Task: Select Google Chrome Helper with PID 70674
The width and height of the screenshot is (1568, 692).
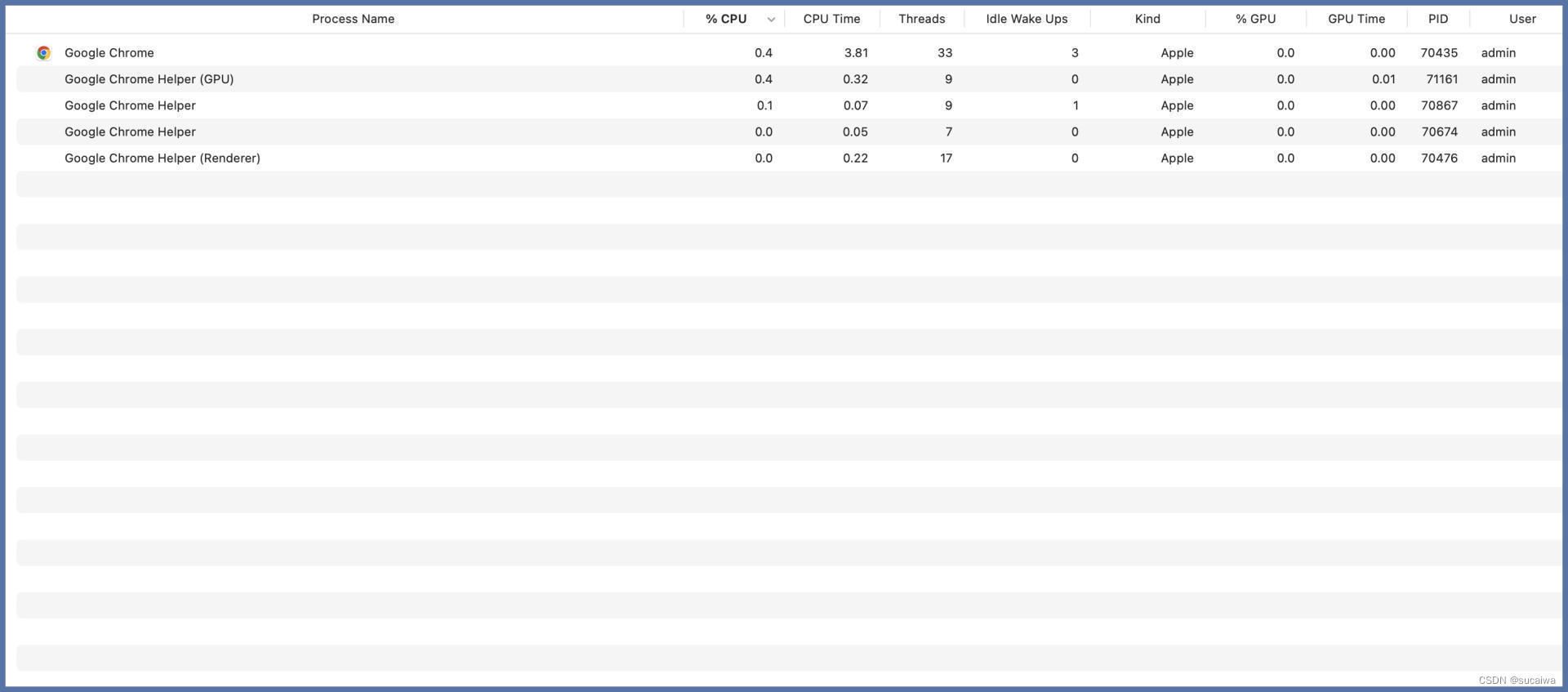Action: tap(789, 132)
